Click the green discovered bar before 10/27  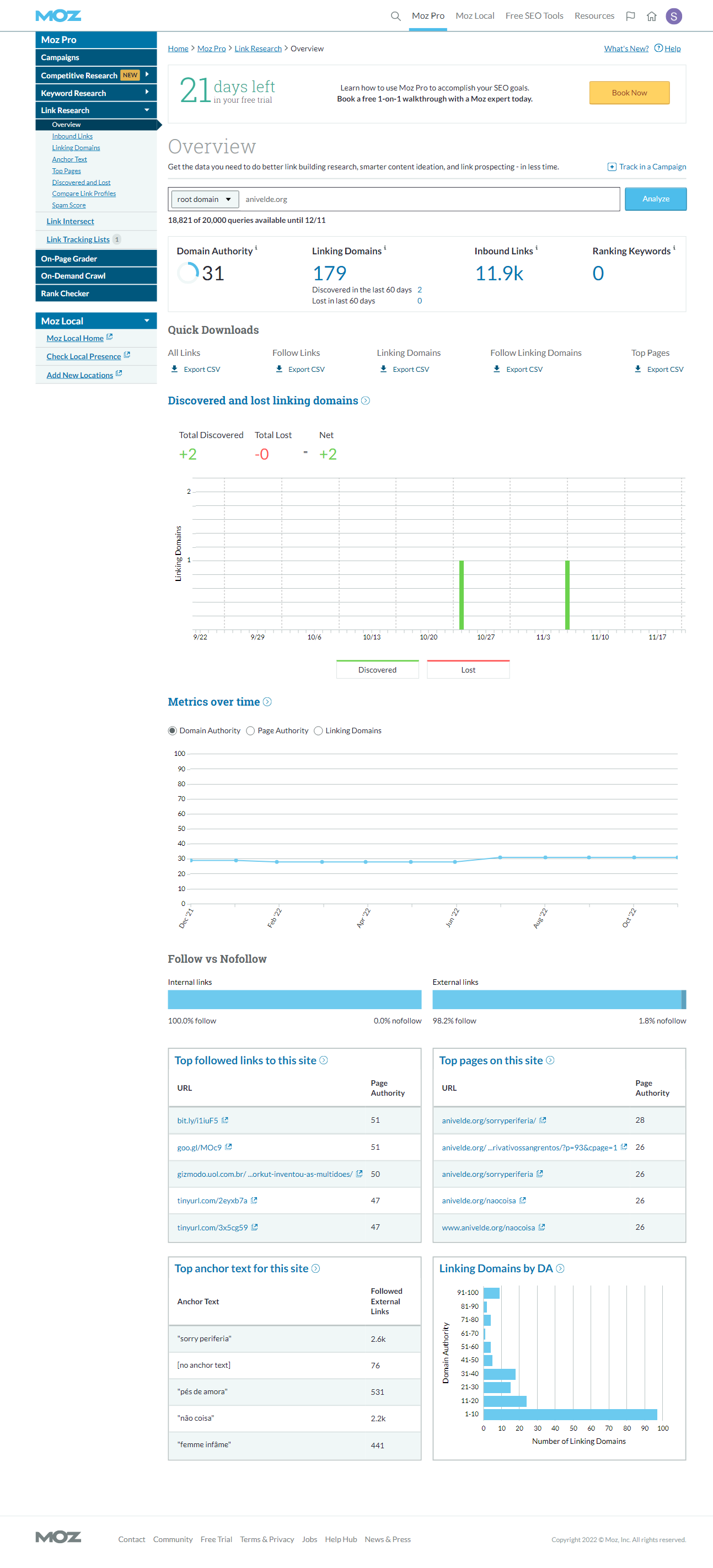coord(462,595)
